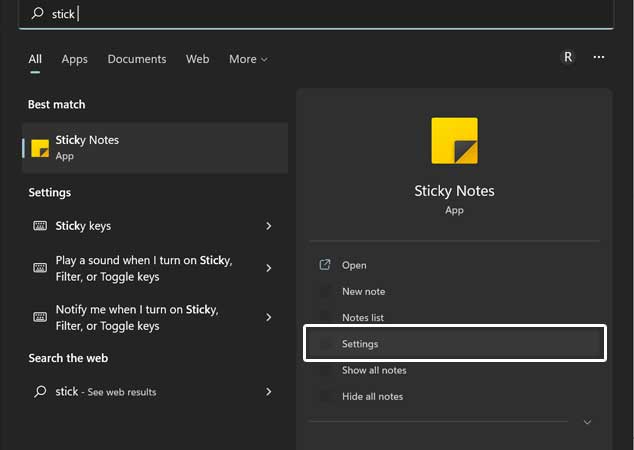Open the Sticky keys setting result
Viewport: 634px width, 450px height.
[155, 226]
